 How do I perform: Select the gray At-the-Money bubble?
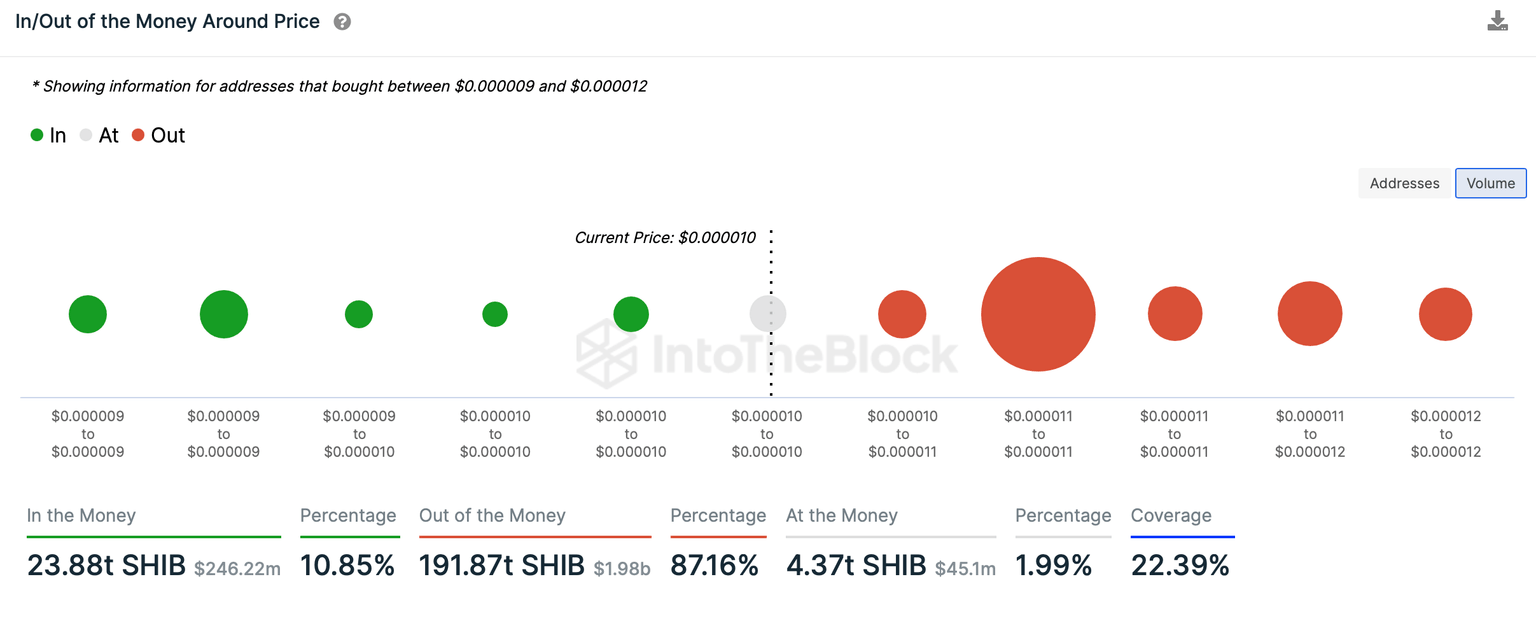[767, 313]
